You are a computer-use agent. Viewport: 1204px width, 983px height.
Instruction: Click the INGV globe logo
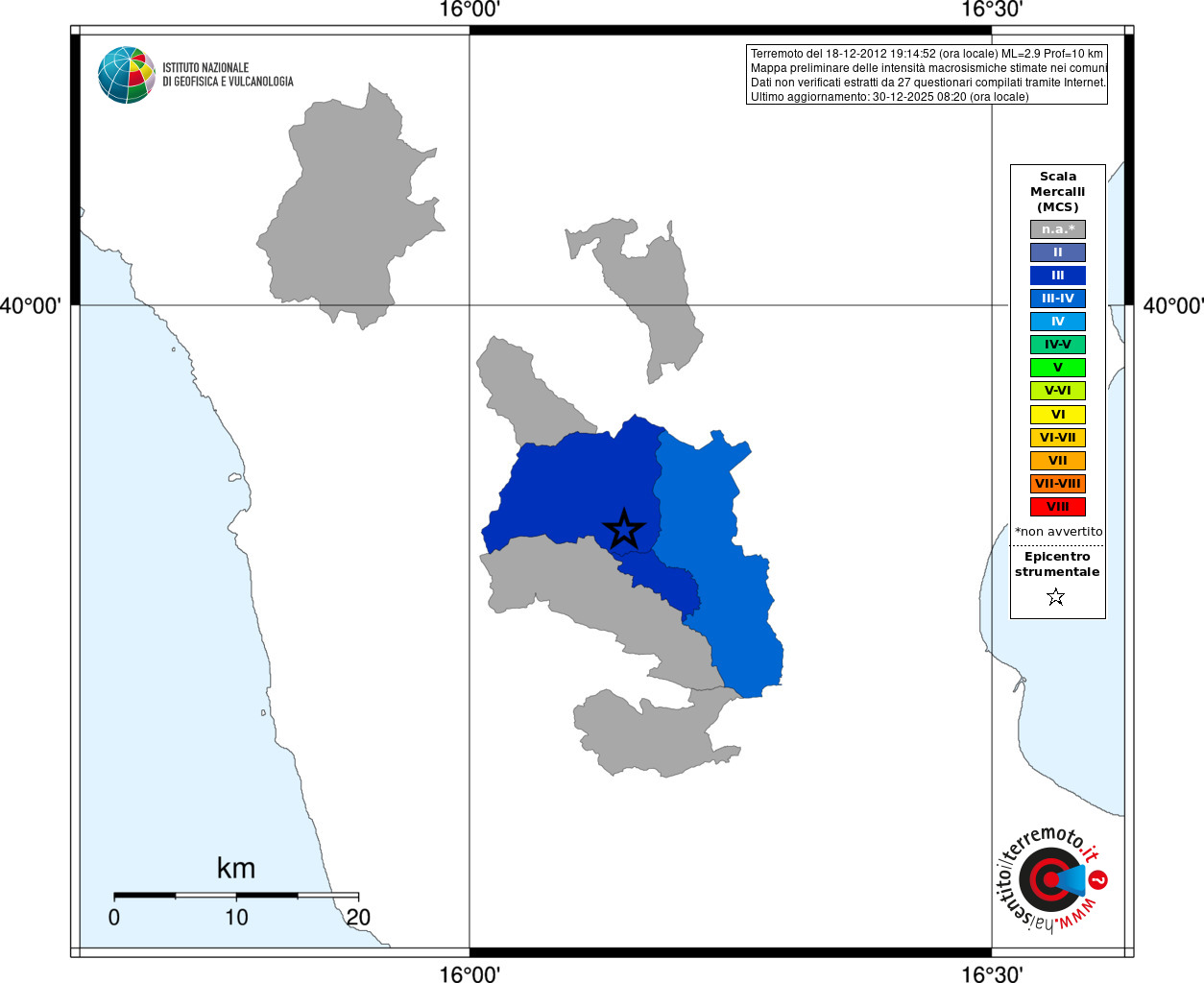click(x=127, y=75)
